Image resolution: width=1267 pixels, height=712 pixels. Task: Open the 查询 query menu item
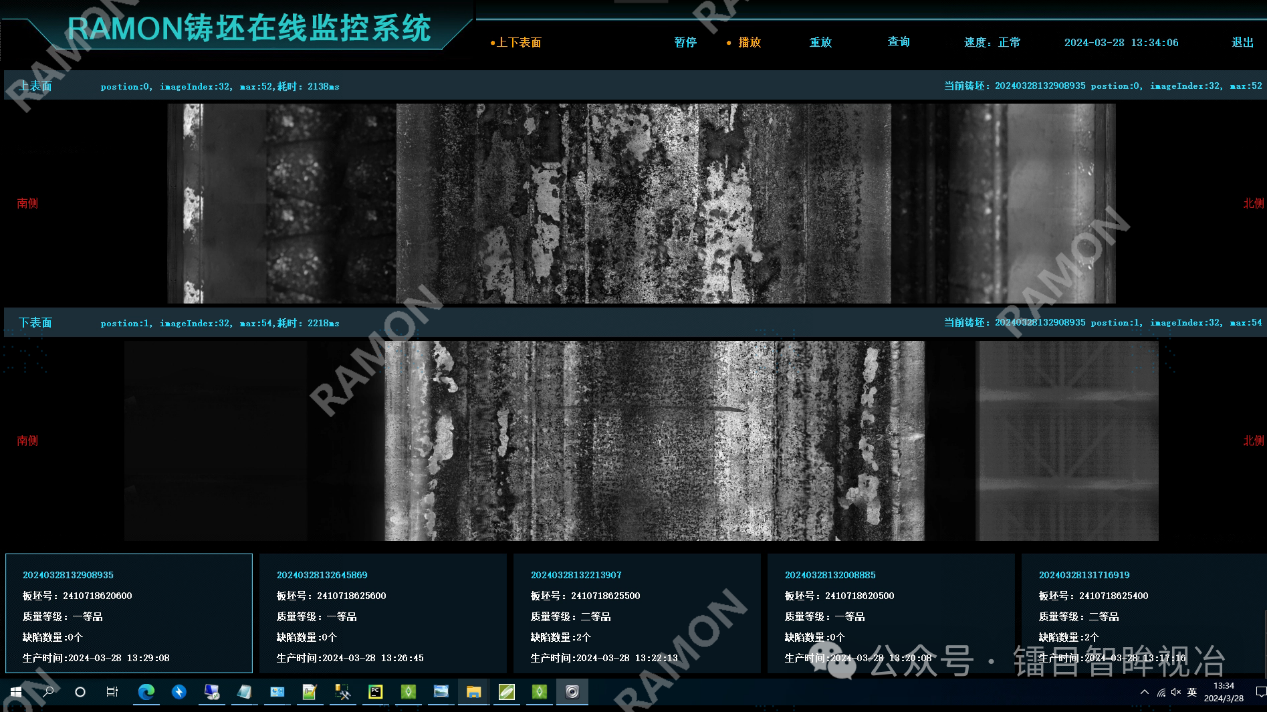(898, 42)
